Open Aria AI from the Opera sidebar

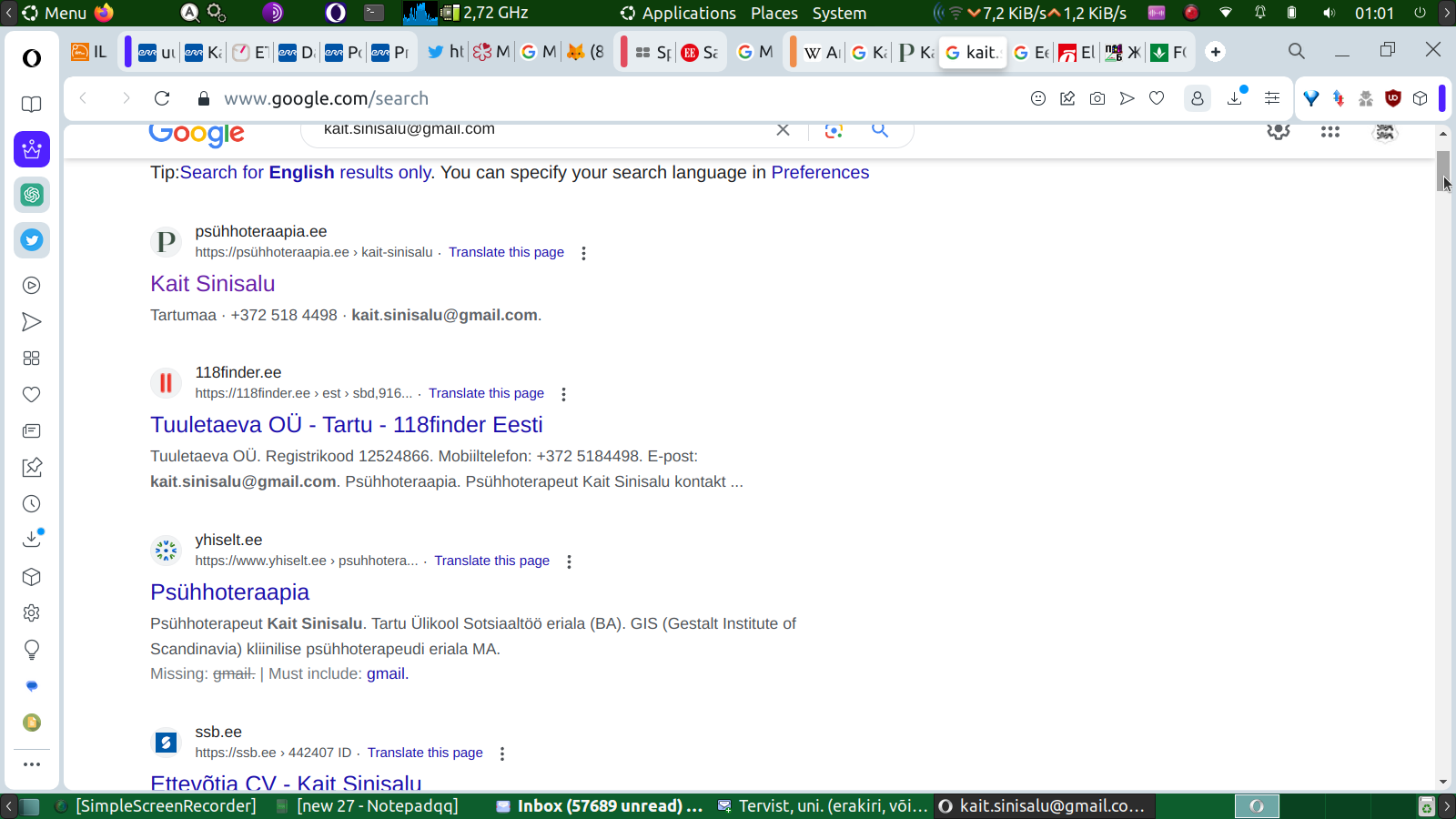32,149
